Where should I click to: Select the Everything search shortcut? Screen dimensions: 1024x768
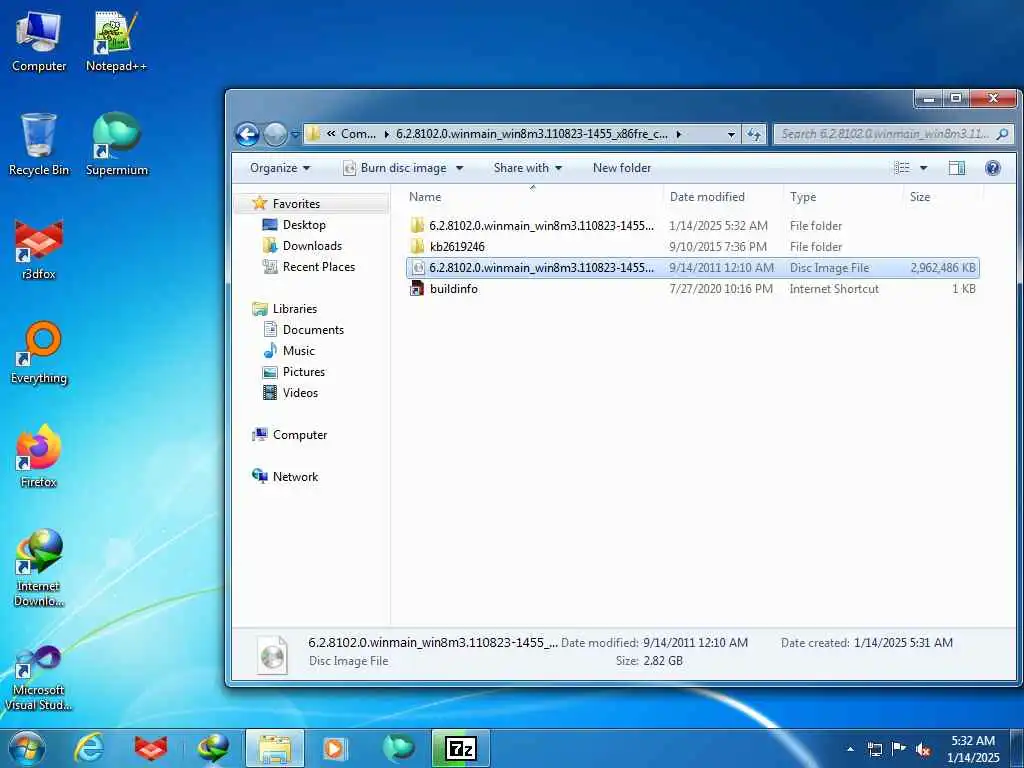(x=39, y=353)
